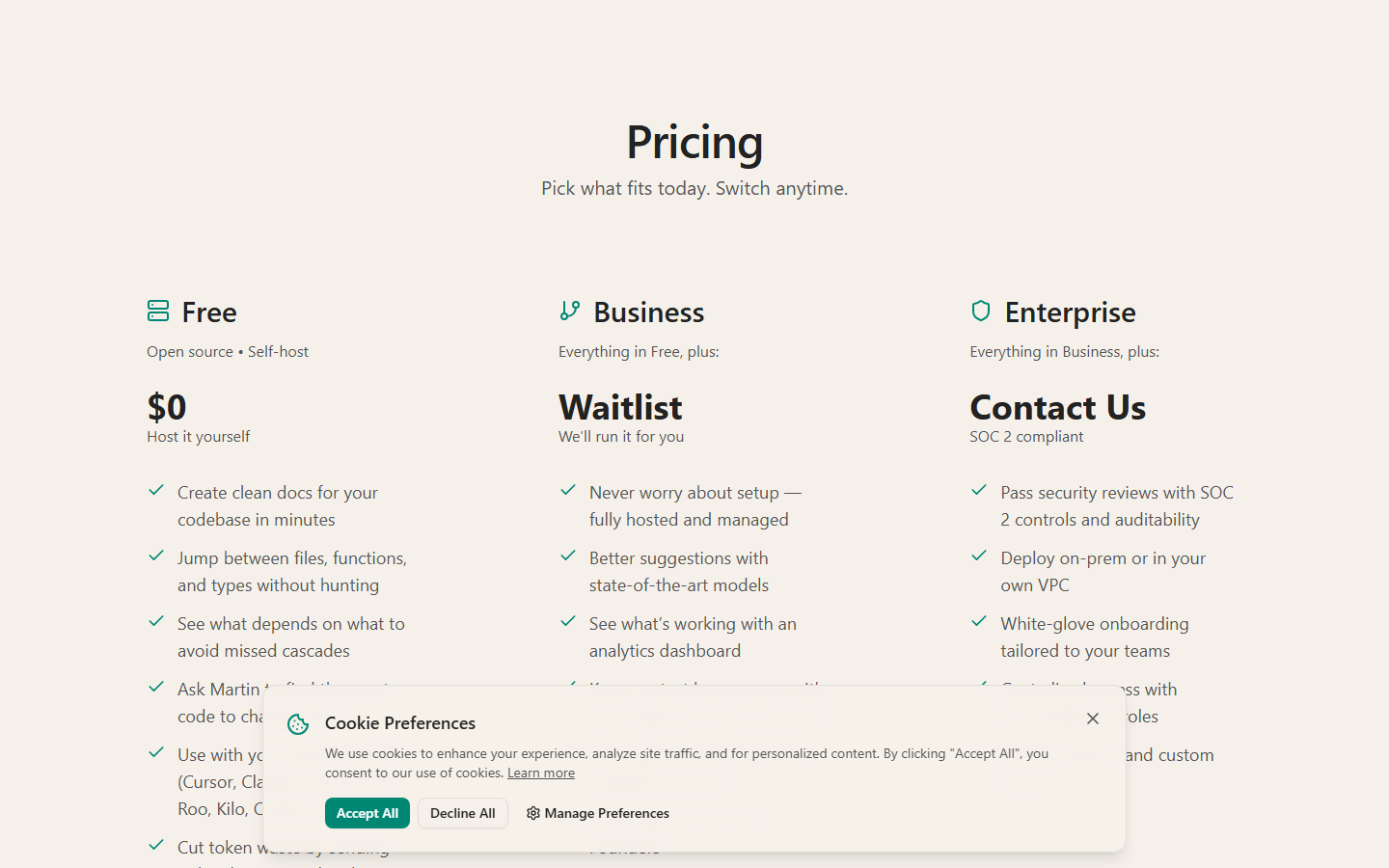Select the git branch icon next to Business
The image size is (1389, 868).
[x=569, y=311]
